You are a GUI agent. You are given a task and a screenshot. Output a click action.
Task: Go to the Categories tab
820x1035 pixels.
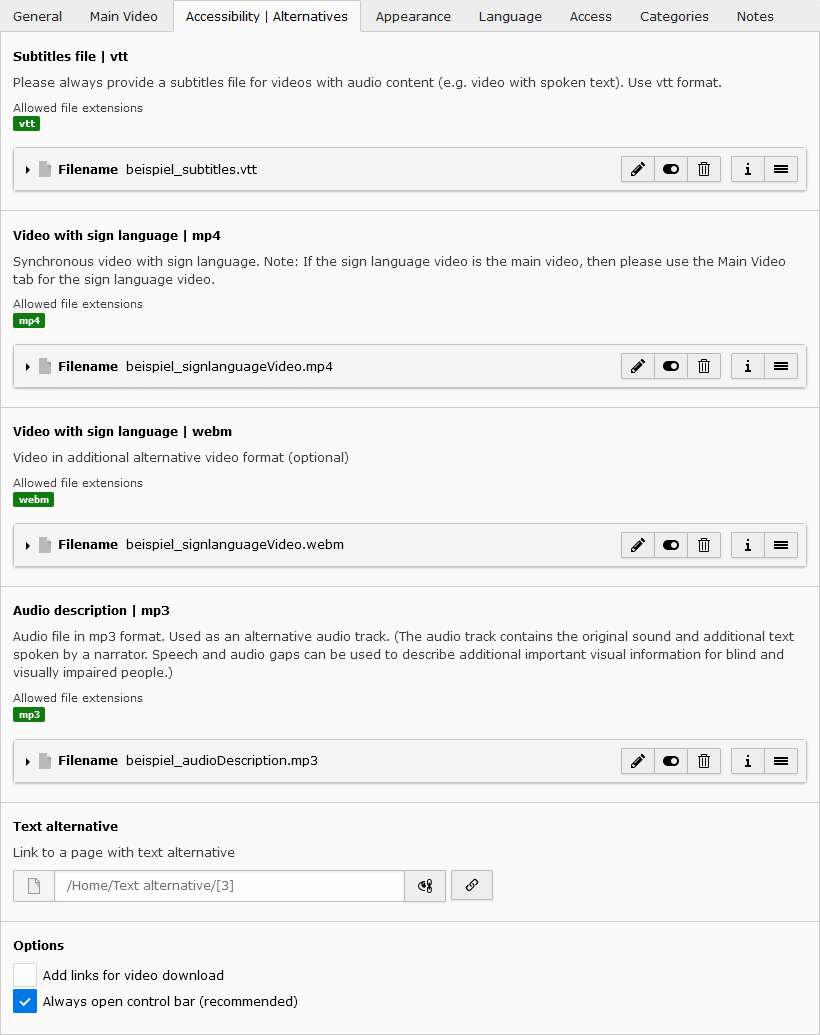tap(674, 17)
